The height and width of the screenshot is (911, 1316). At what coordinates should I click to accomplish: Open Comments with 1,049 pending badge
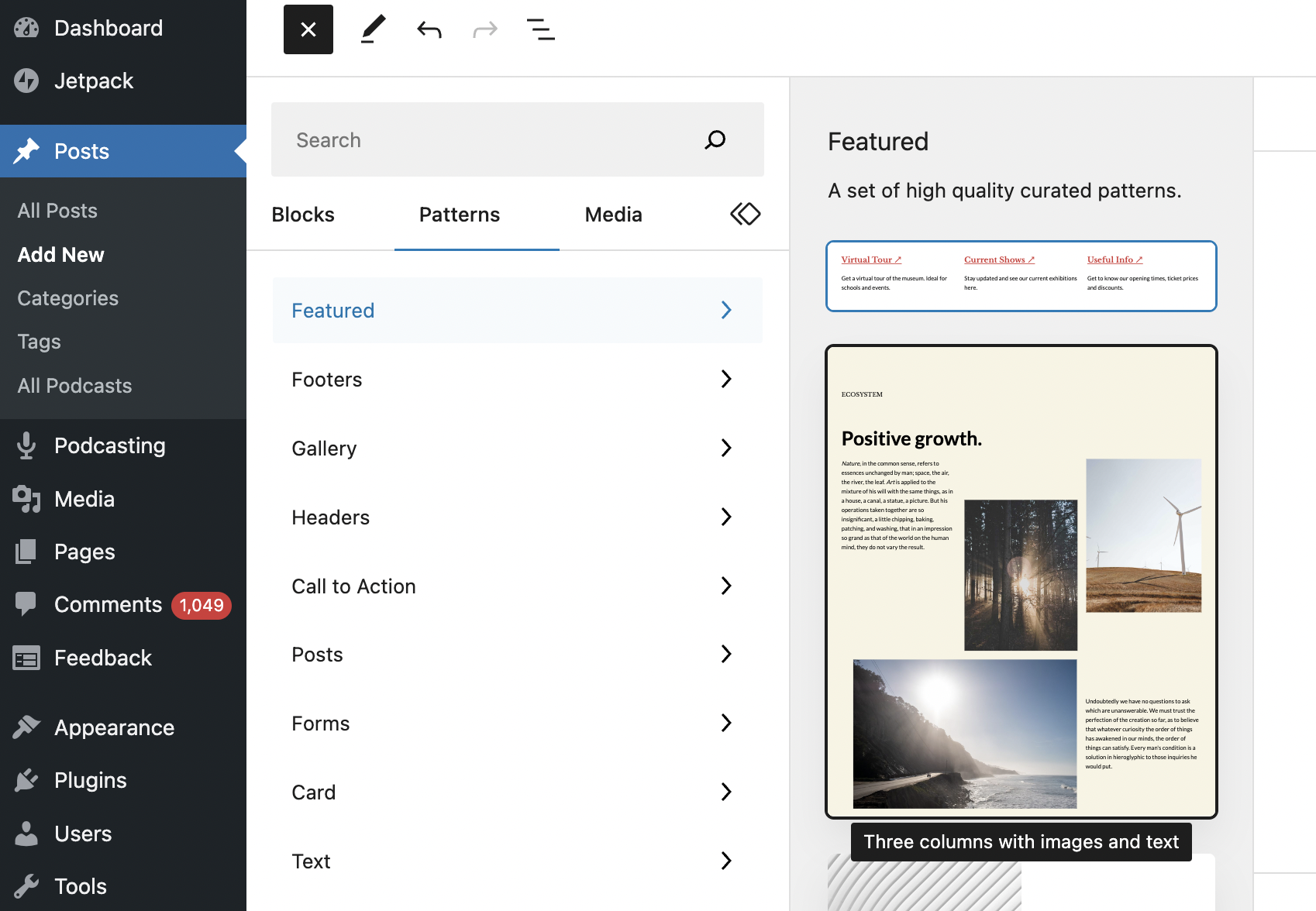(109, 604)
